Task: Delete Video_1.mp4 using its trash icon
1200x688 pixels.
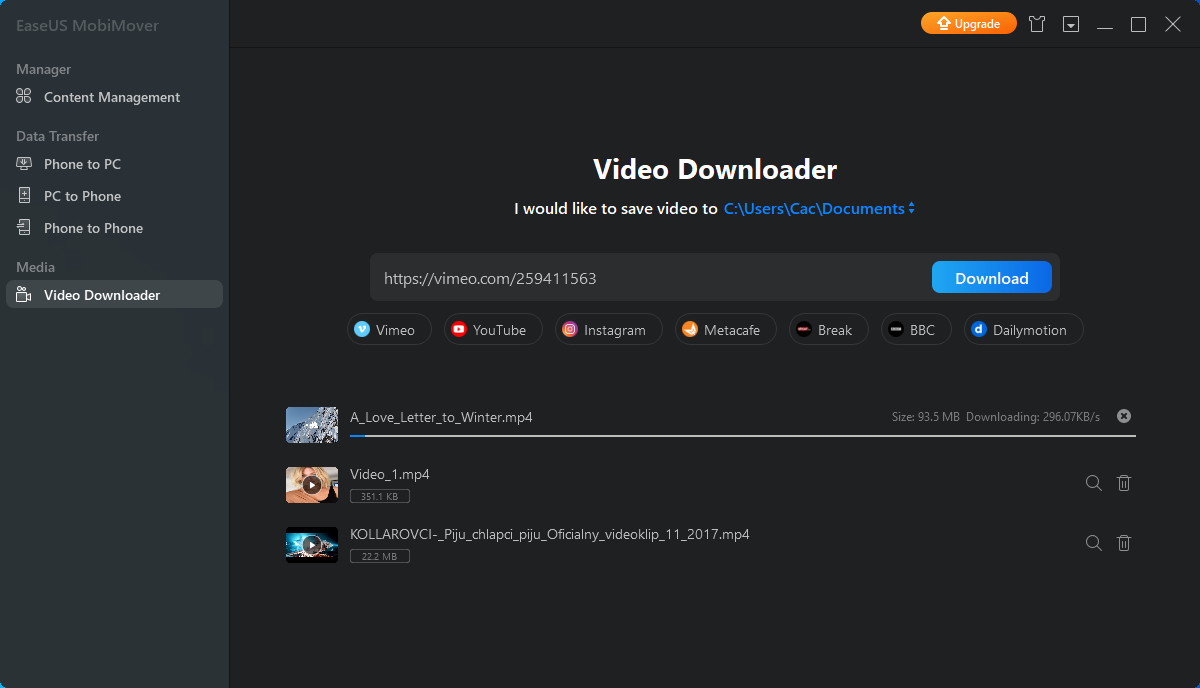Action: point(1123,483)
